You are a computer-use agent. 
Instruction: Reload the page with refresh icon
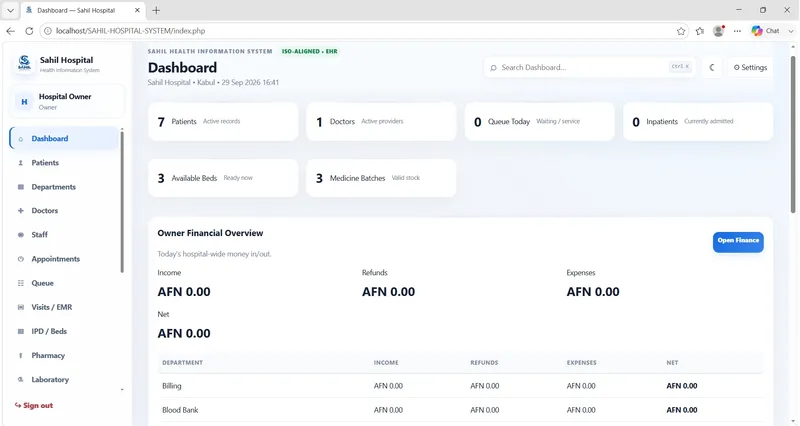coord(29,31)
